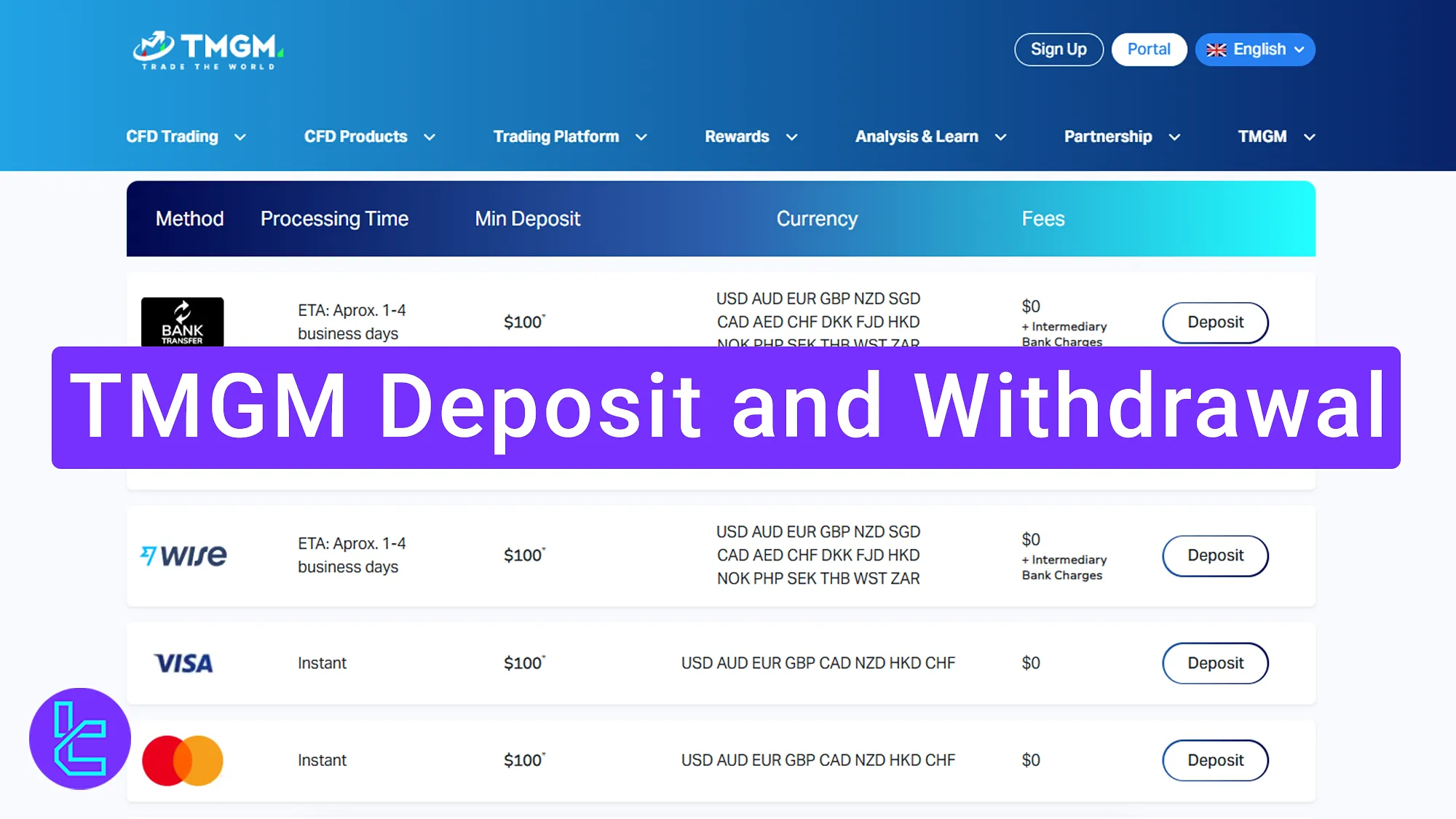Click the $100 min deposit in Bank Transfer row
Viewport: 1456px width, 819px height.
coord(524,322)
